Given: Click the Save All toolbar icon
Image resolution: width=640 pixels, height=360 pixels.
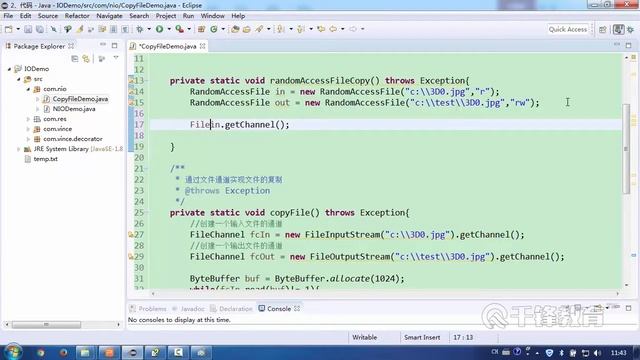Looking at the screenshot, I should (40, 29).
